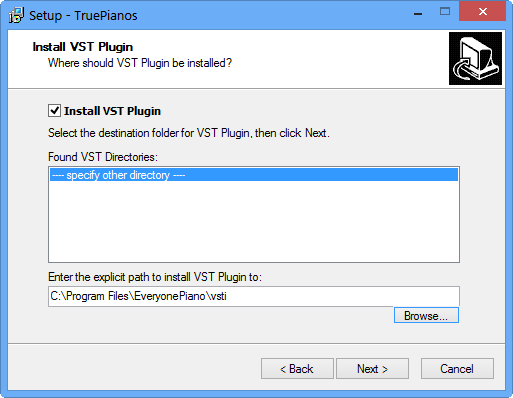Click the installer computer icon in header
The height and width of the screenshot is (398, 513).
(475, 58)
